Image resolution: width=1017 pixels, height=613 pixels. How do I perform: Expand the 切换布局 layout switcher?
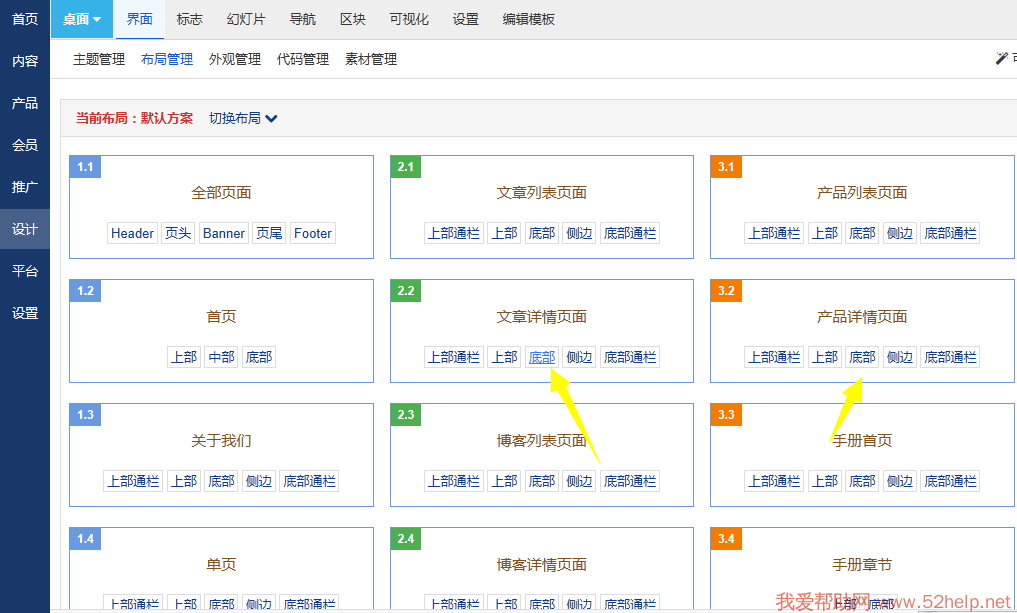tap(243, 118)
